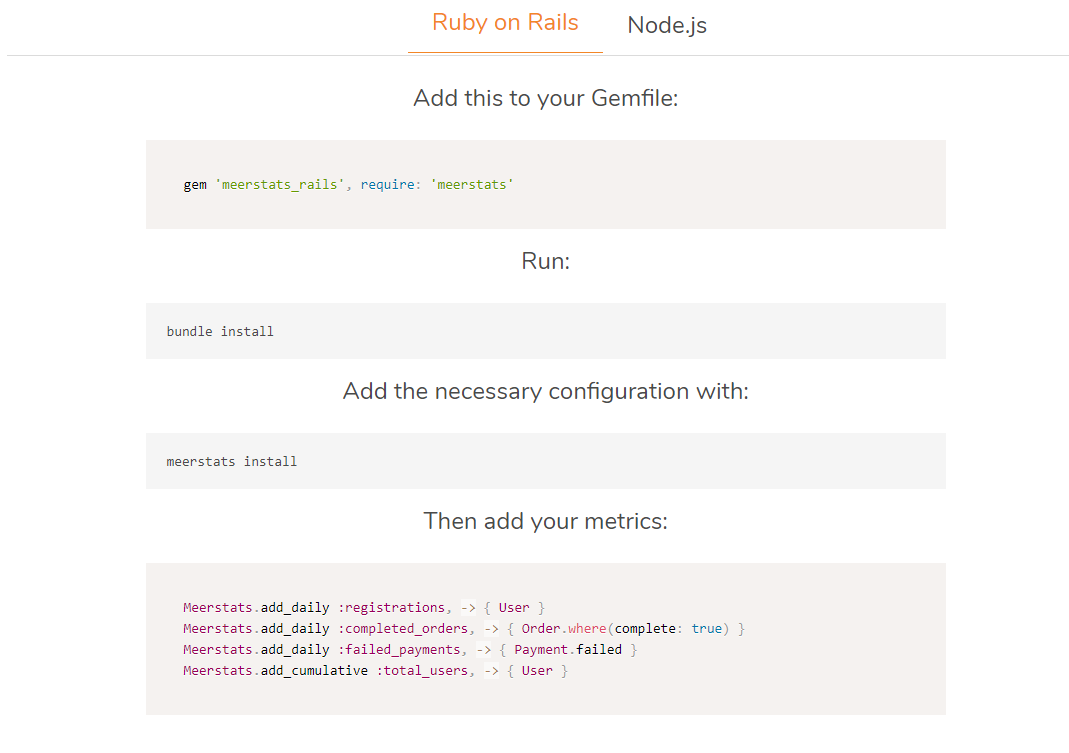The width and height of the screenshot is (1069, 753).
Task: Click the :registrations metric code line
Action: pyautogui.click(x=364, y=607)
